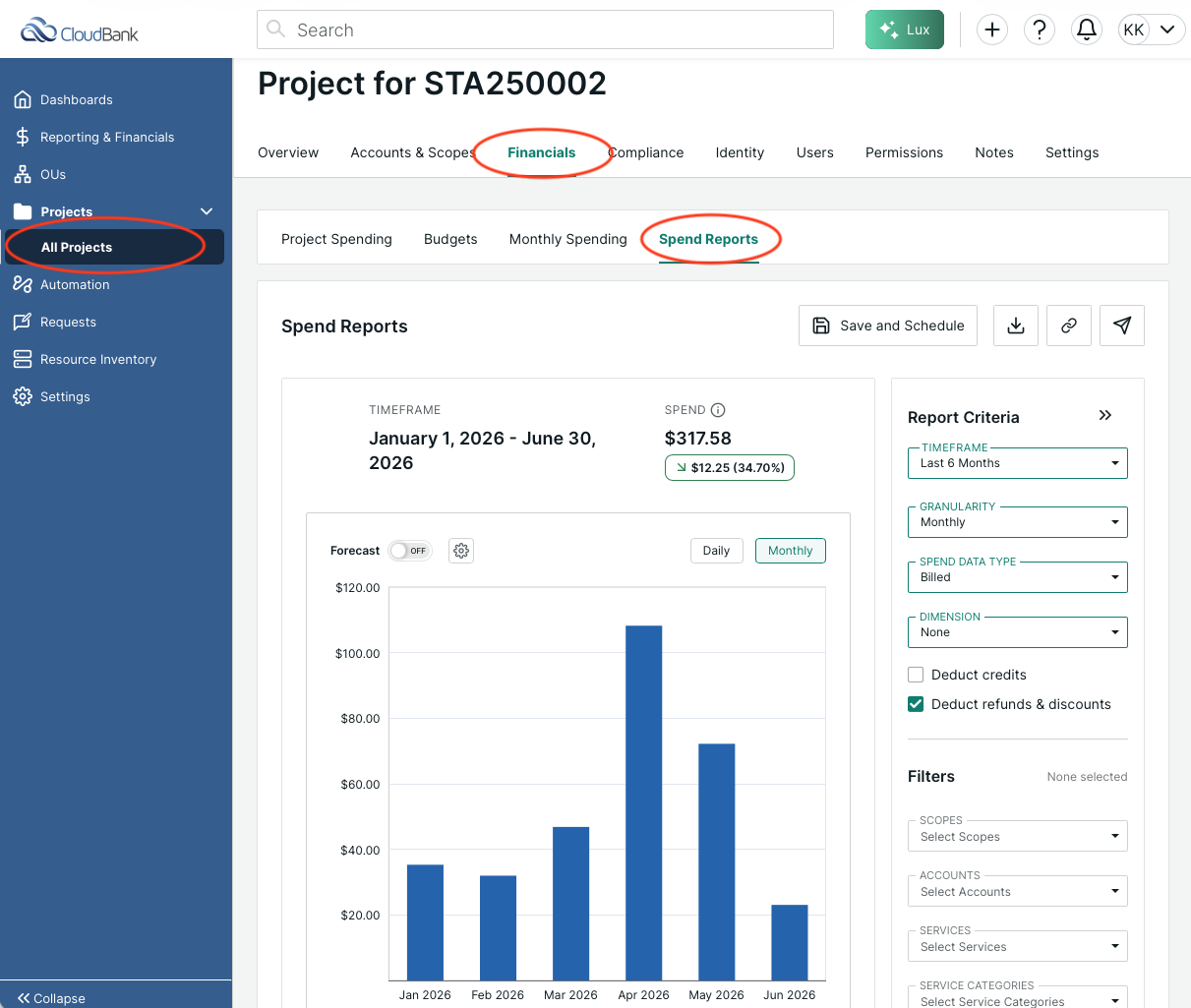
Task: Collapse the Projects section chevron
Action: tap(207, 211)
